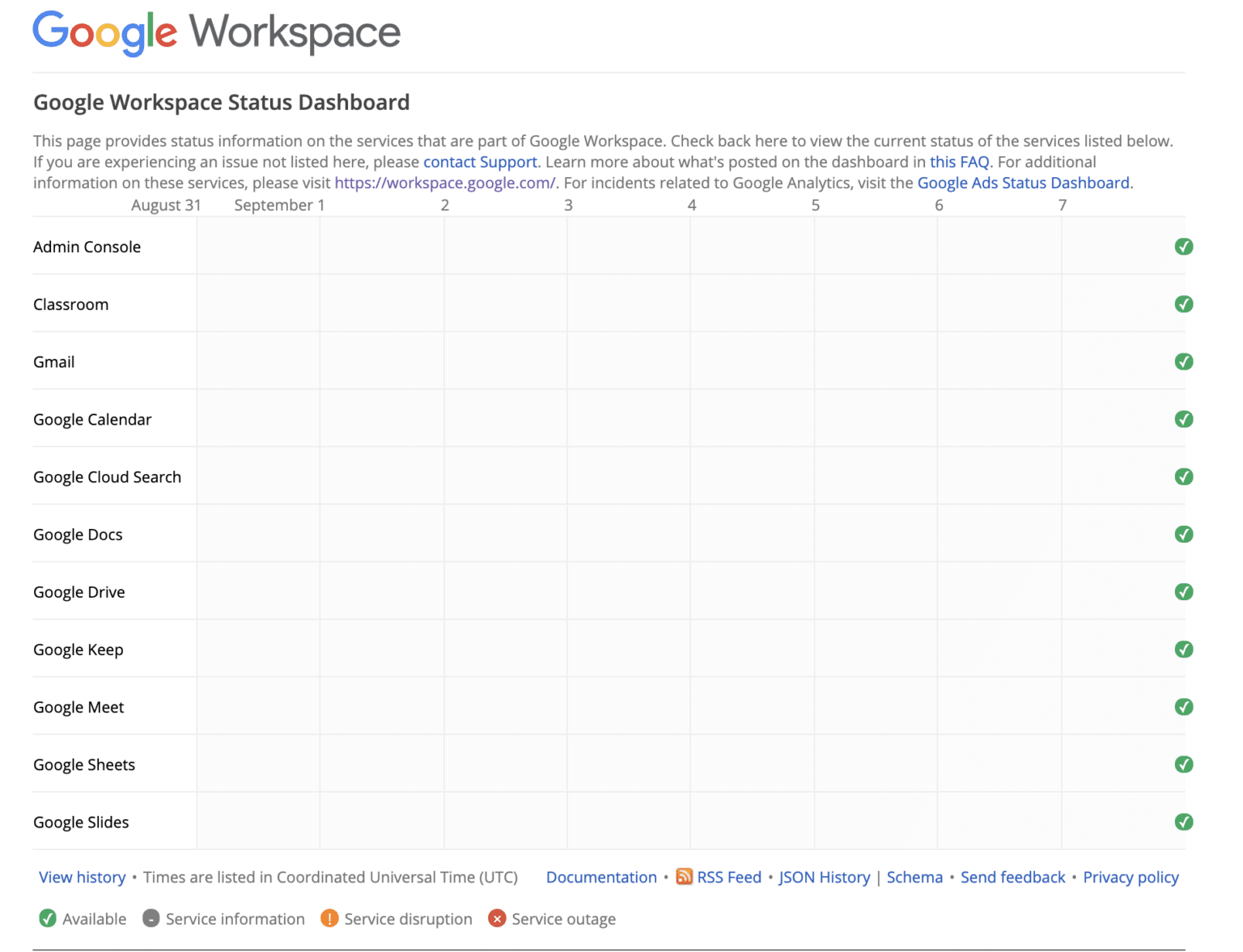1243x952 pixels.
Task: Visit the Google Ads Status Dashboard link
Action: (x=1024, y=183)
